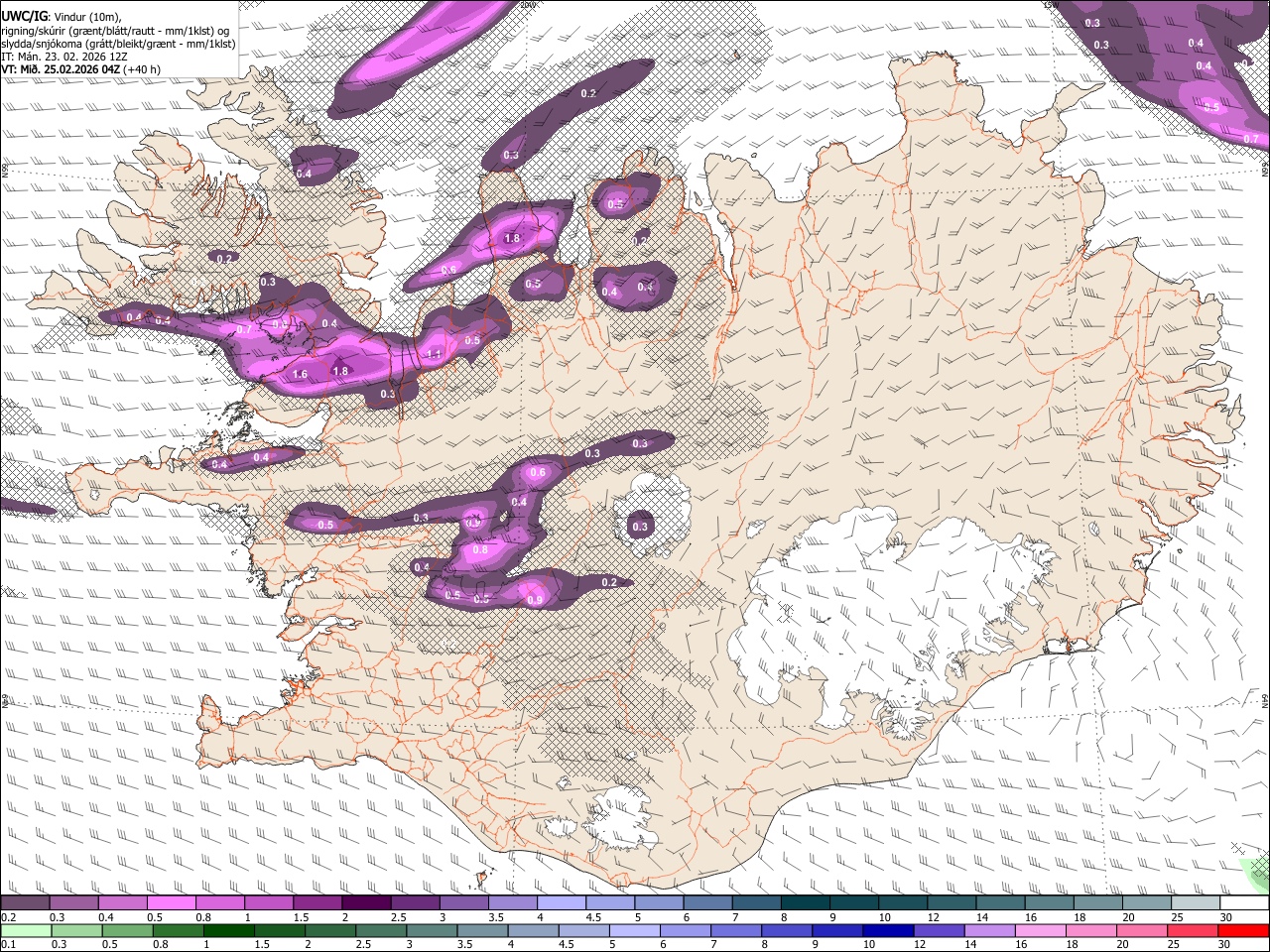Select the darkest purple 2 swatch on snow scale
This screenshot has width=1270, height=952.
(x=366, y=903)
